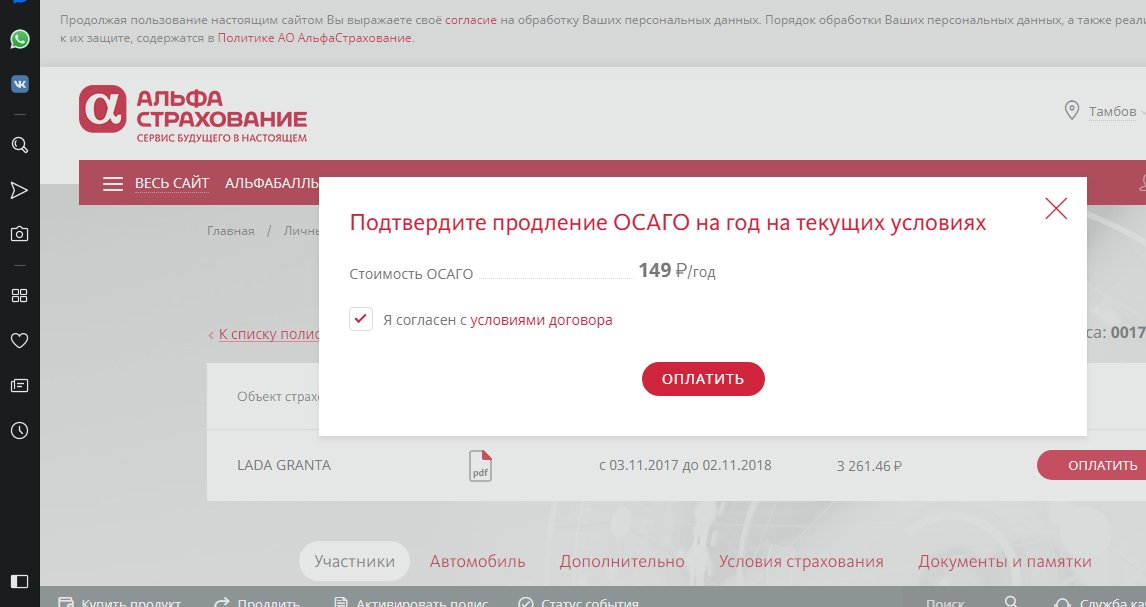This screenshot has width=1146, height=607.
Task: Click ОПЛАТИТЬ button in the dialog
Action: [703, 379]
